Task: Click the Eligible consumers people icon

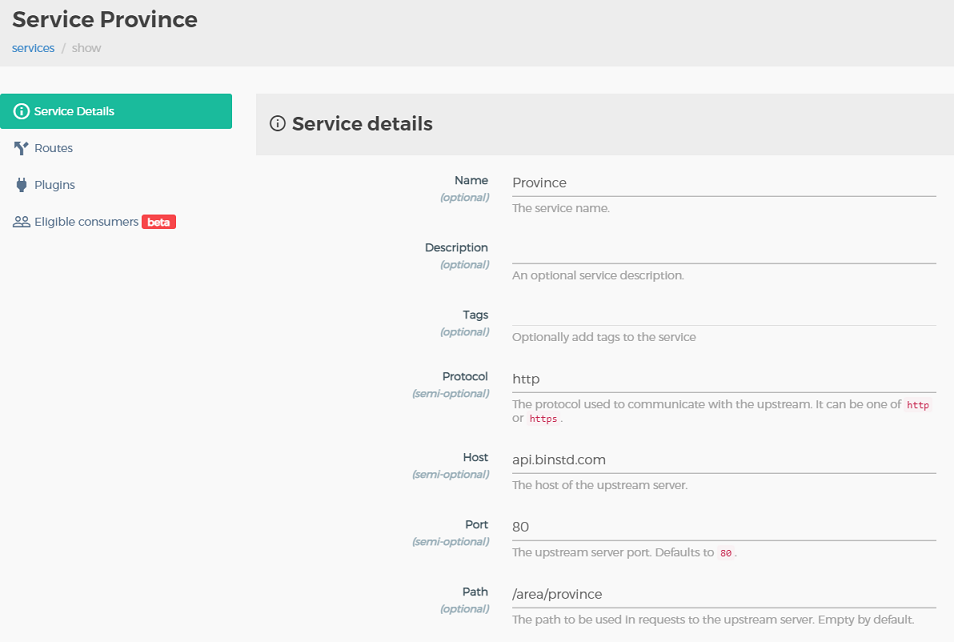Action: pos(21,222)
